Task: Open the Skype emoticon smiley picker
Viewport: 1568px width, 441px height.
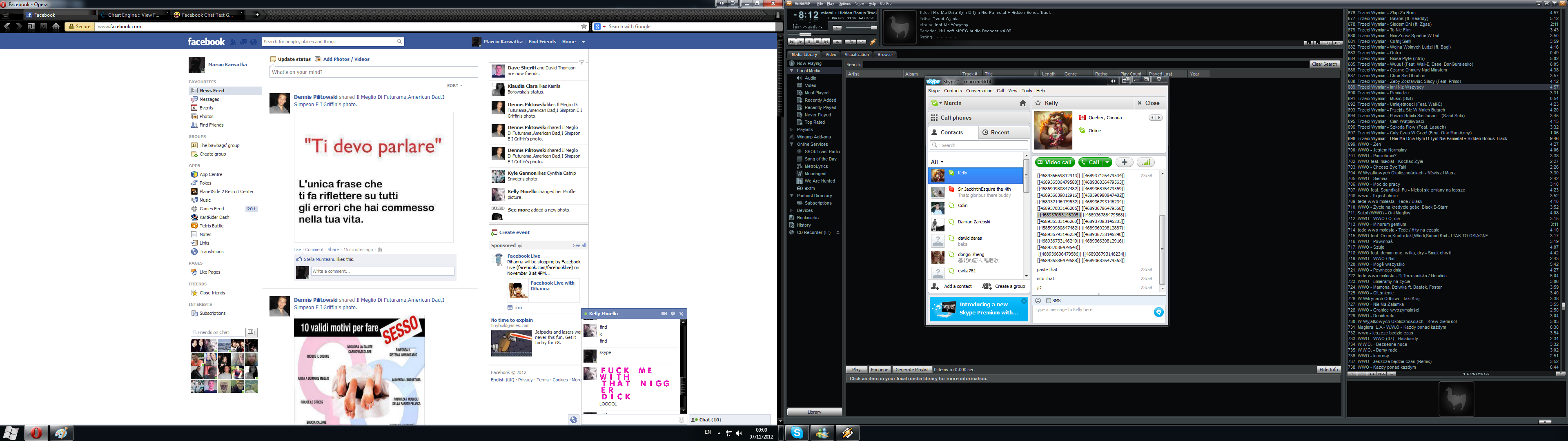Action: (x=1038, y=300)
